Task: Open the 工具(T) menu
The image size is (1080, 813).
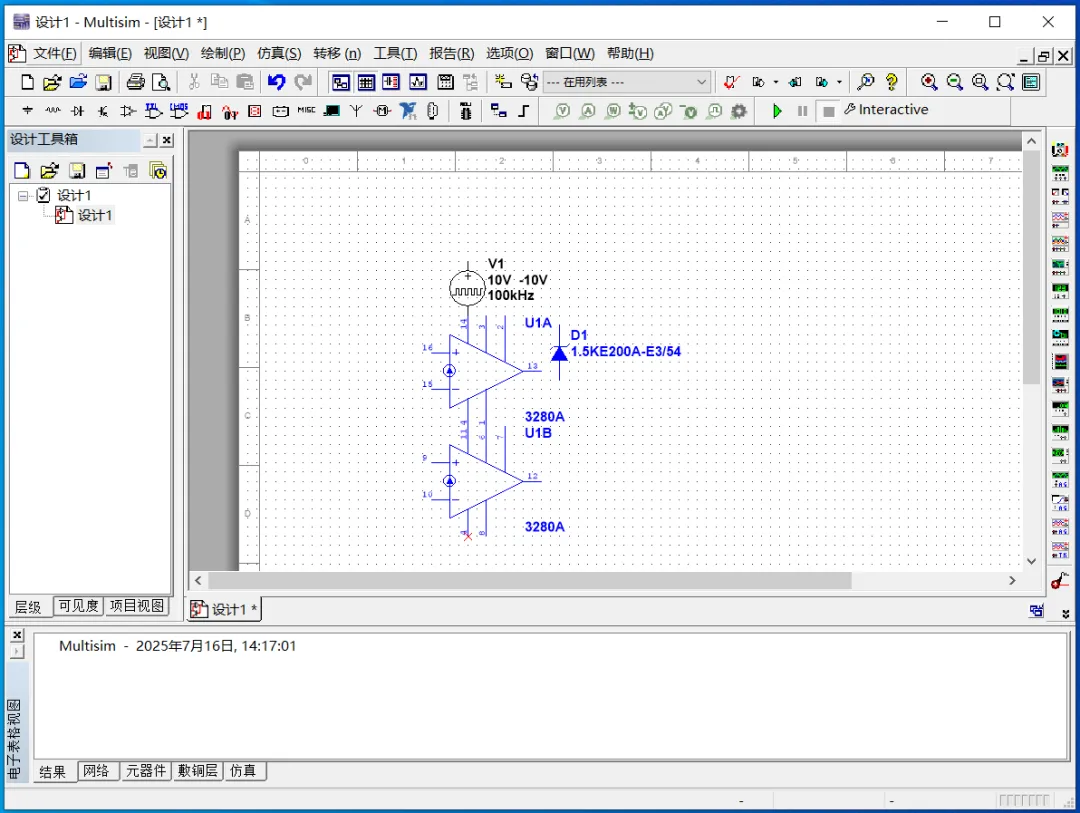Action: point(395,53)
